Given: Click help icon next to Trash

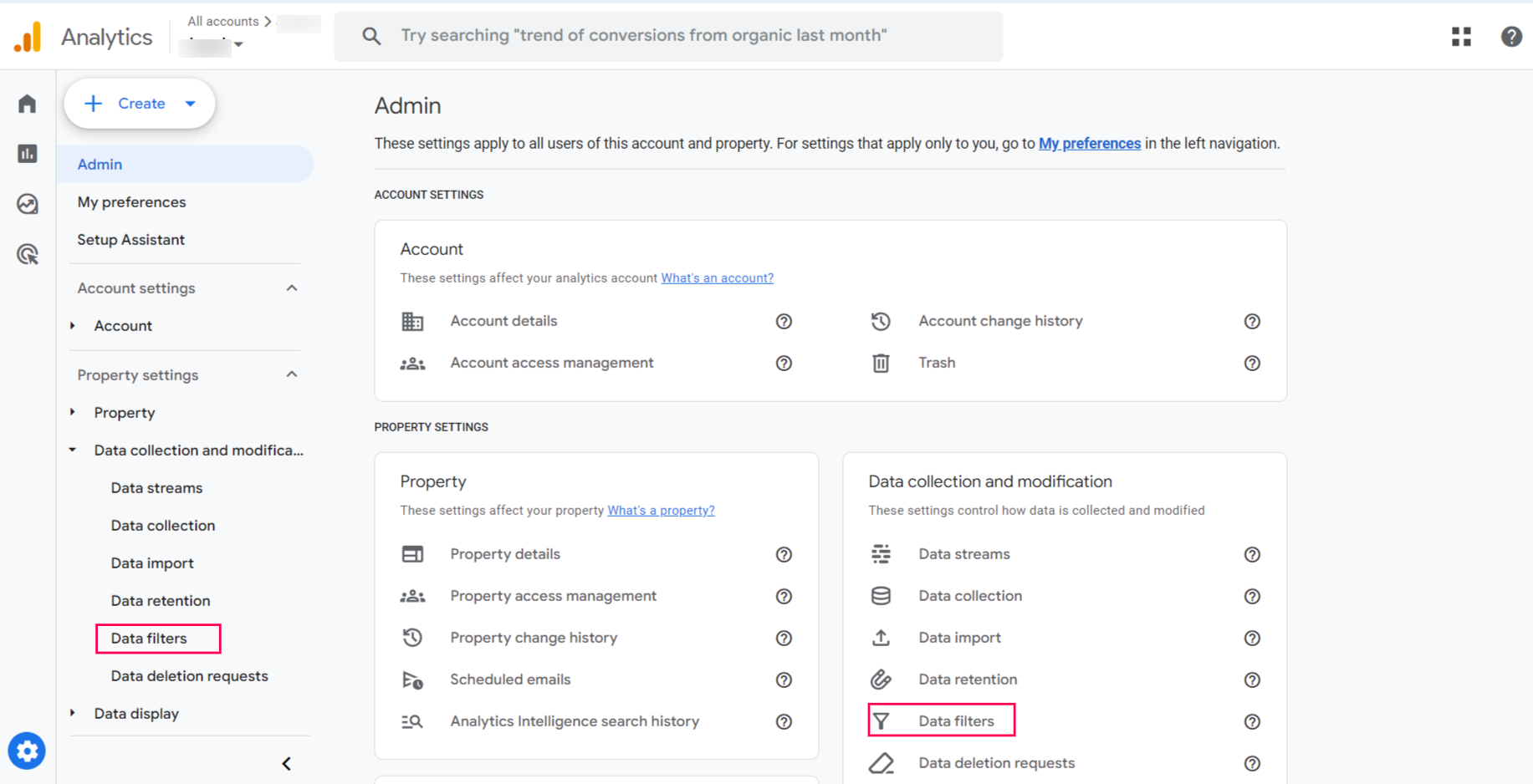Looking at the screenshot, I should (x=1252, y=364).
